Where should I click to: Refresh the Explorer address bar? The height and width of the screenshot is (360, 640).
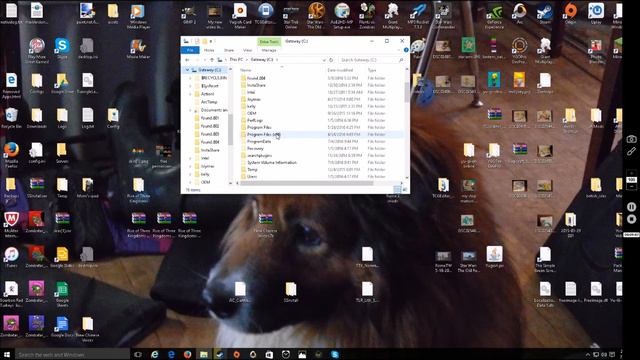331,60
